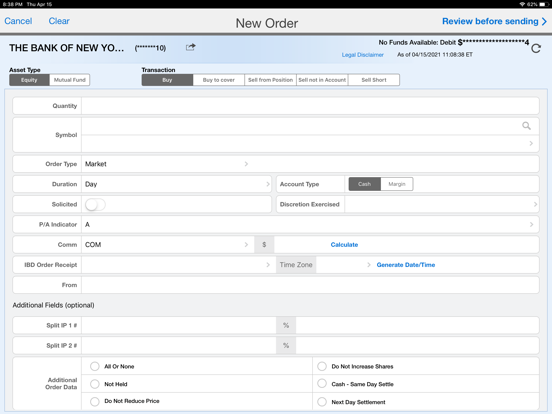Refresh funds using the circular arrow icon
Screen dimensions: 552x414
[536, 48]
